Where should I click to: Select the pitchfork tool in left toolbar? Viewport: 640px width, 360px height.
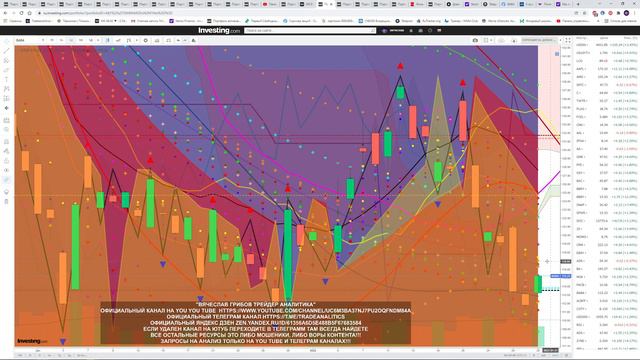(x=6, y=60)
